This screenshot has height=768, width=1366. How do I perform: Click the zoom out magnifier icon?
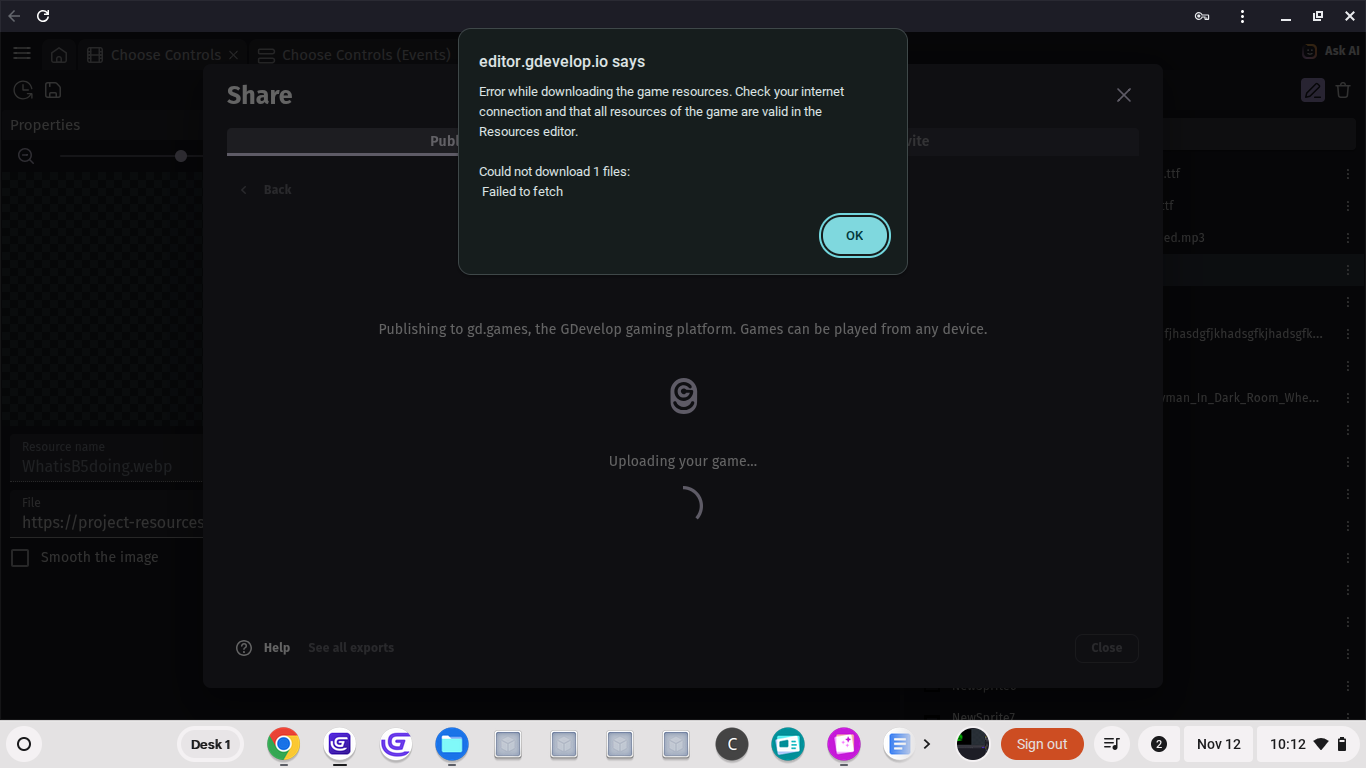[x=27, y=156]
